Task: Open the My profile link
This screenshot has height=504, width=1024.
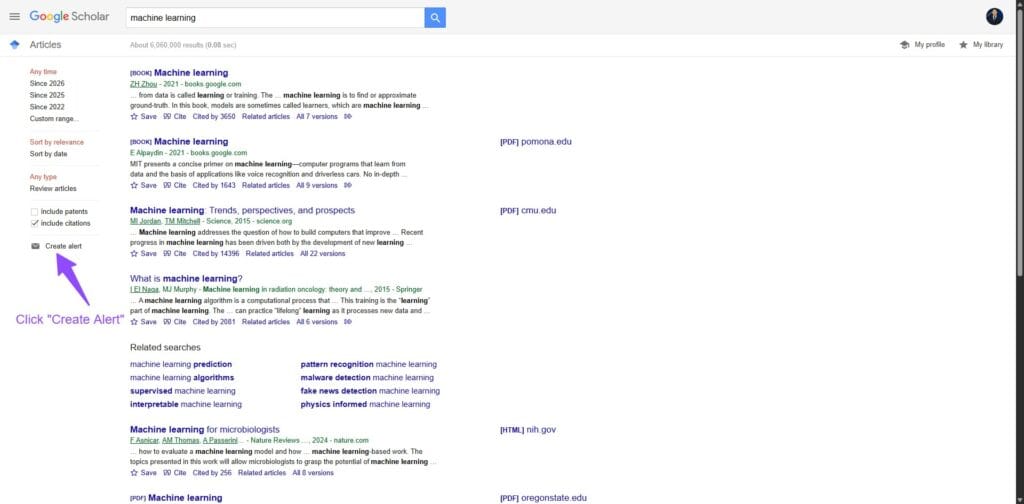Action: [929, 45]
